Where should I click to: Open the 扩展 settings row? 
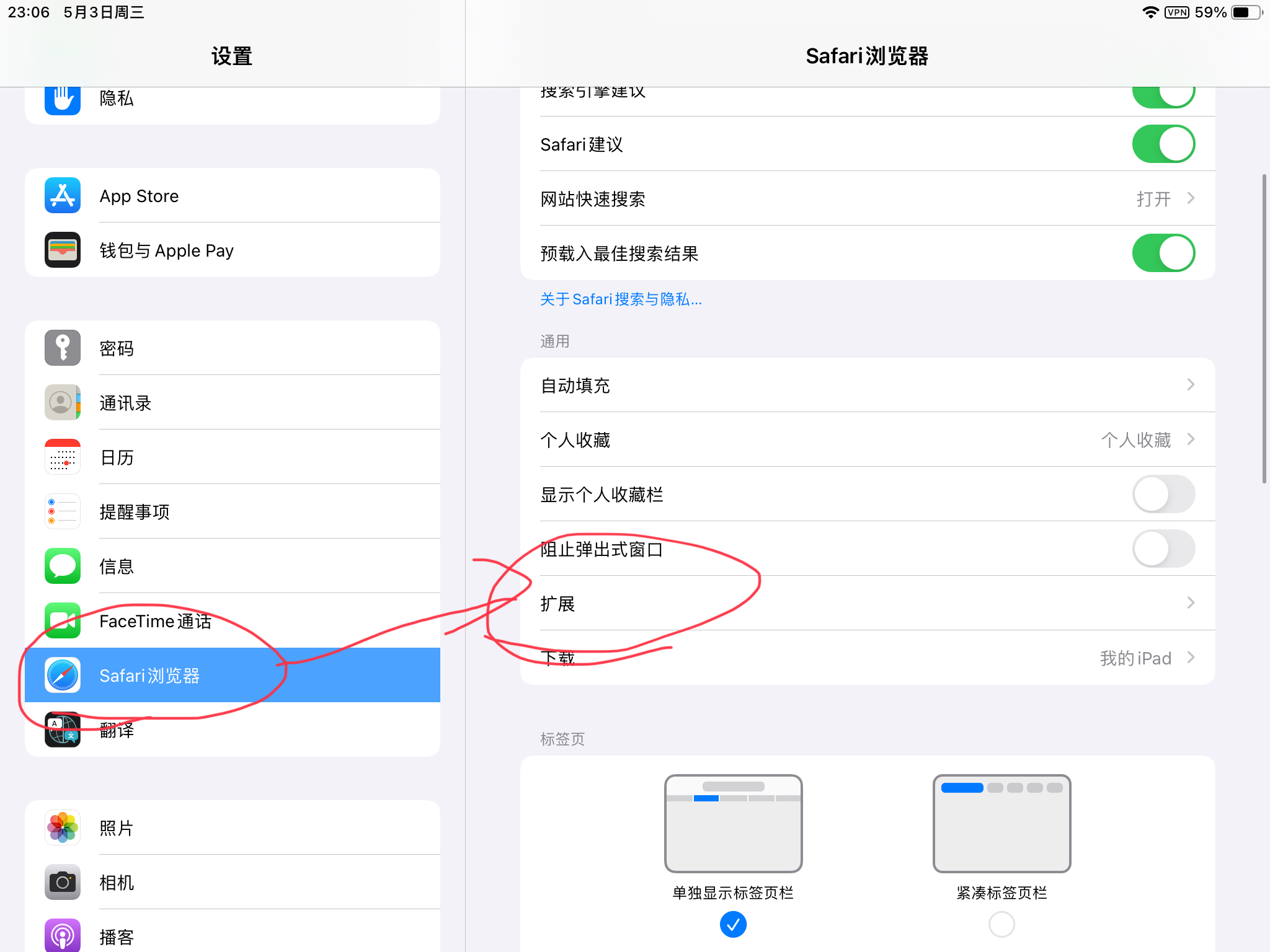867,604
